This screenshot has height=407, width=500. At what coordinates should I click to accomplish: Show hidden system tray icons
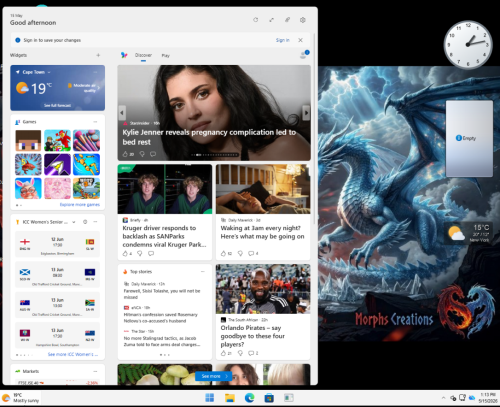443,398
